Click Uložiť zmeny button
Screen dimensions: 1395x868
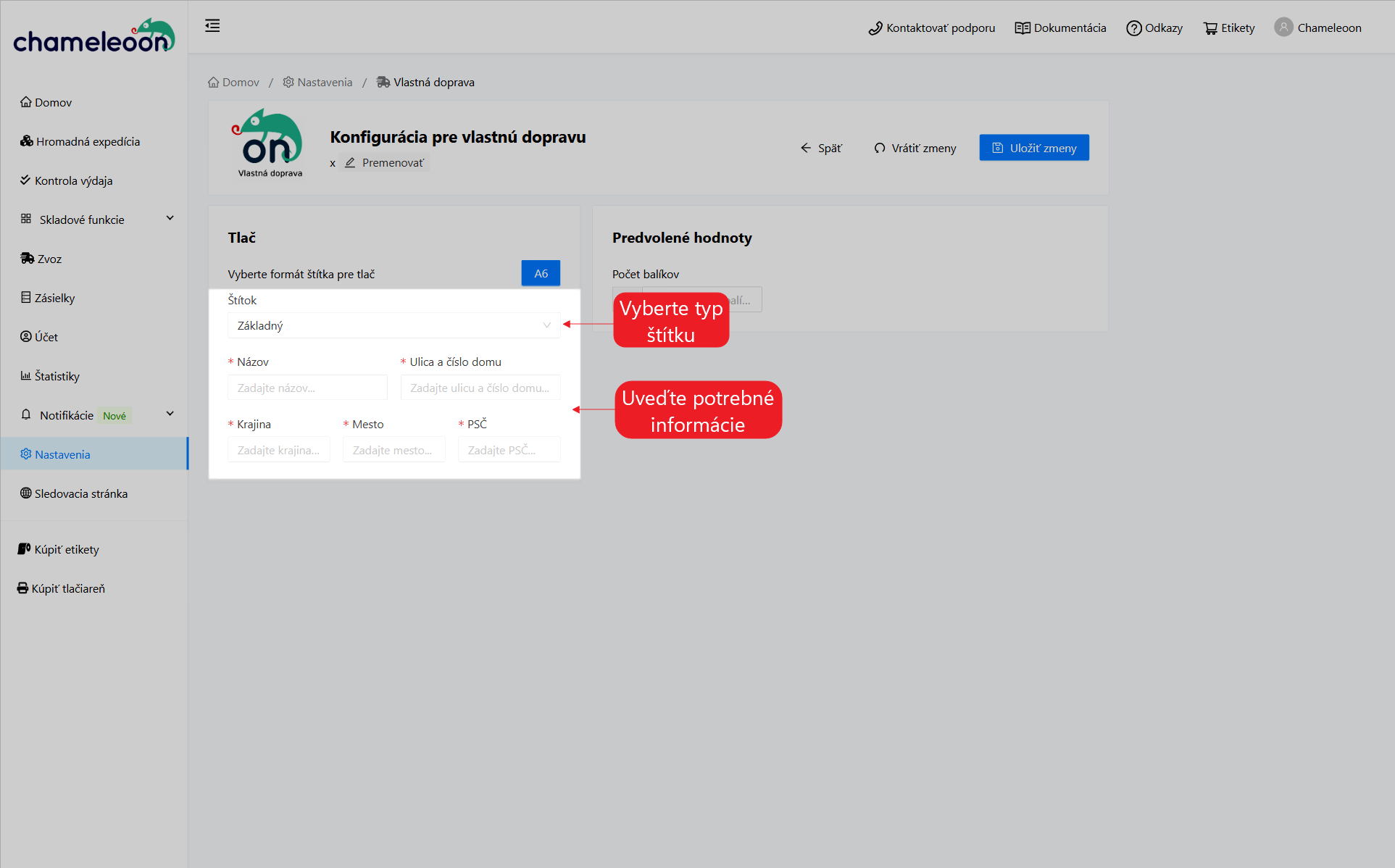pyautogui.click(x=1033, y=148)
